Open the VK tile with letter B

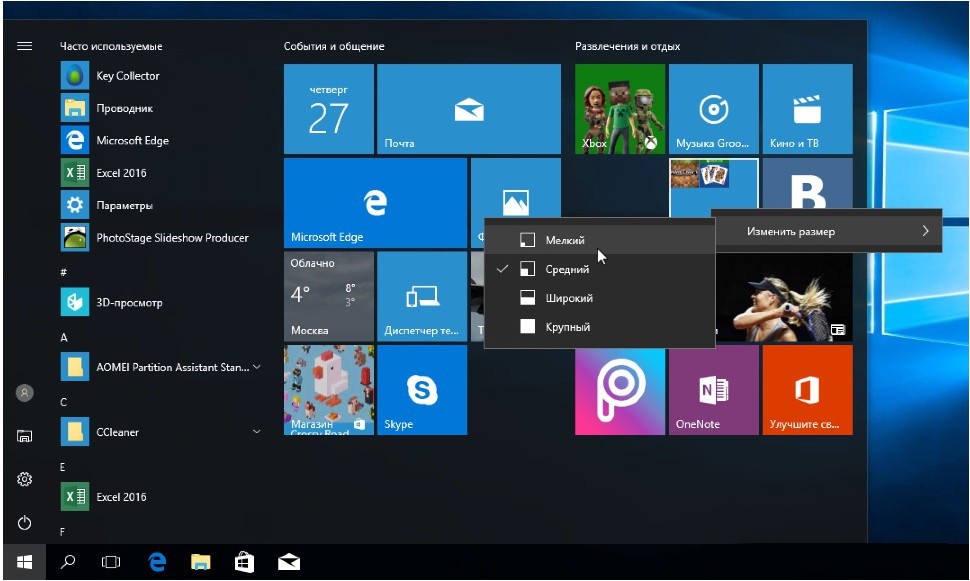coord(807,184)
